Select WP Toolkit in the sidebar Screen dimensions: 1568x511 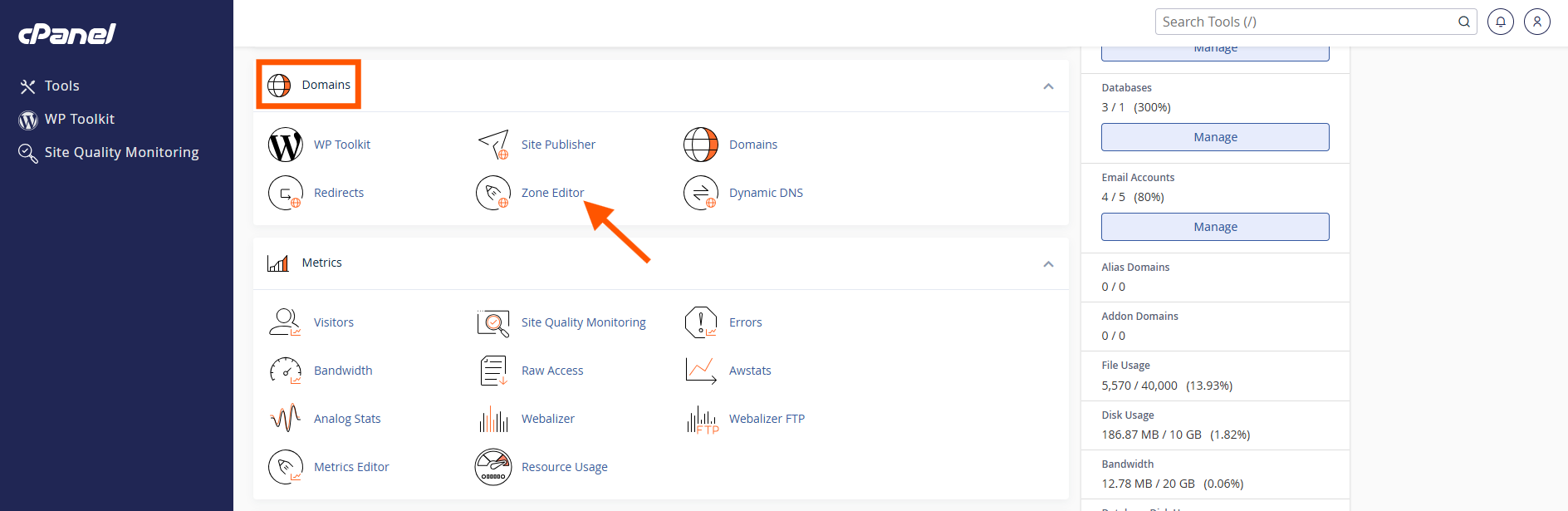79,119
